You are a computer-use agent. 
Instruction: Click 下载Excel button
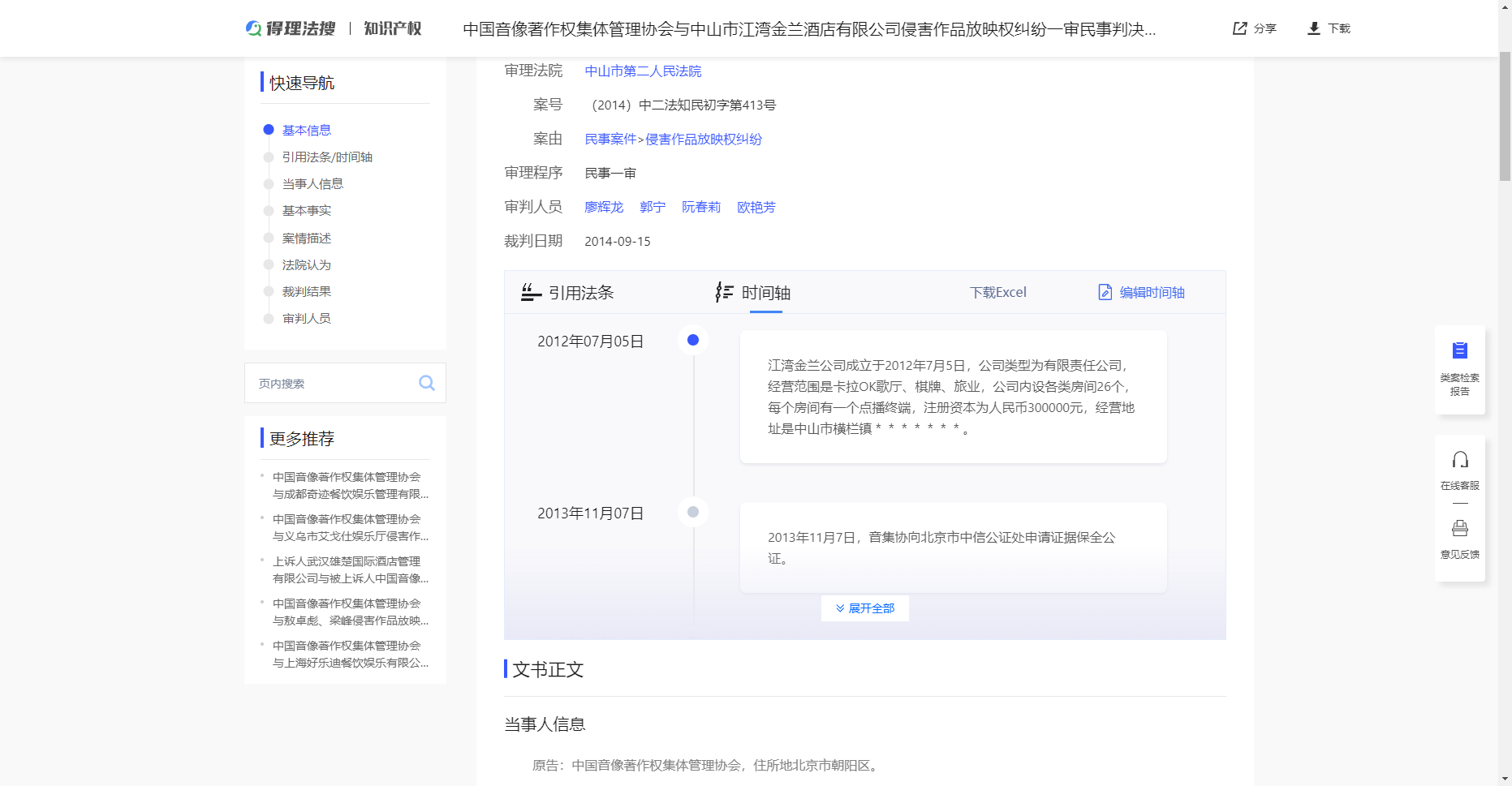click(x=998, y=292)
